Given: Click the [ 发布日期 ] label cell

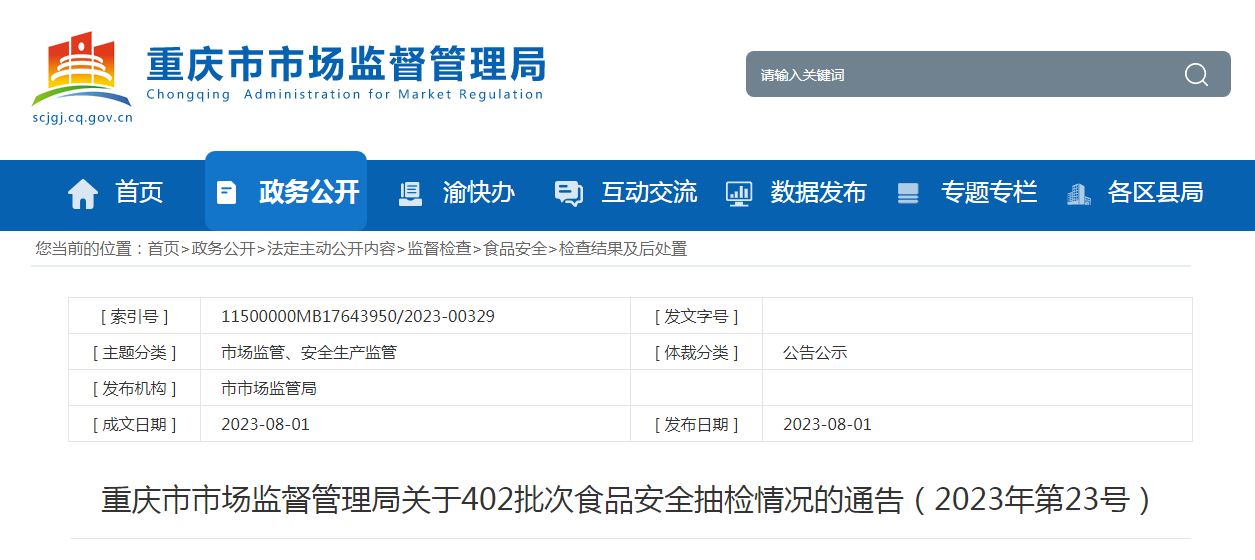Looking at the screenshot, I should 696,424.
